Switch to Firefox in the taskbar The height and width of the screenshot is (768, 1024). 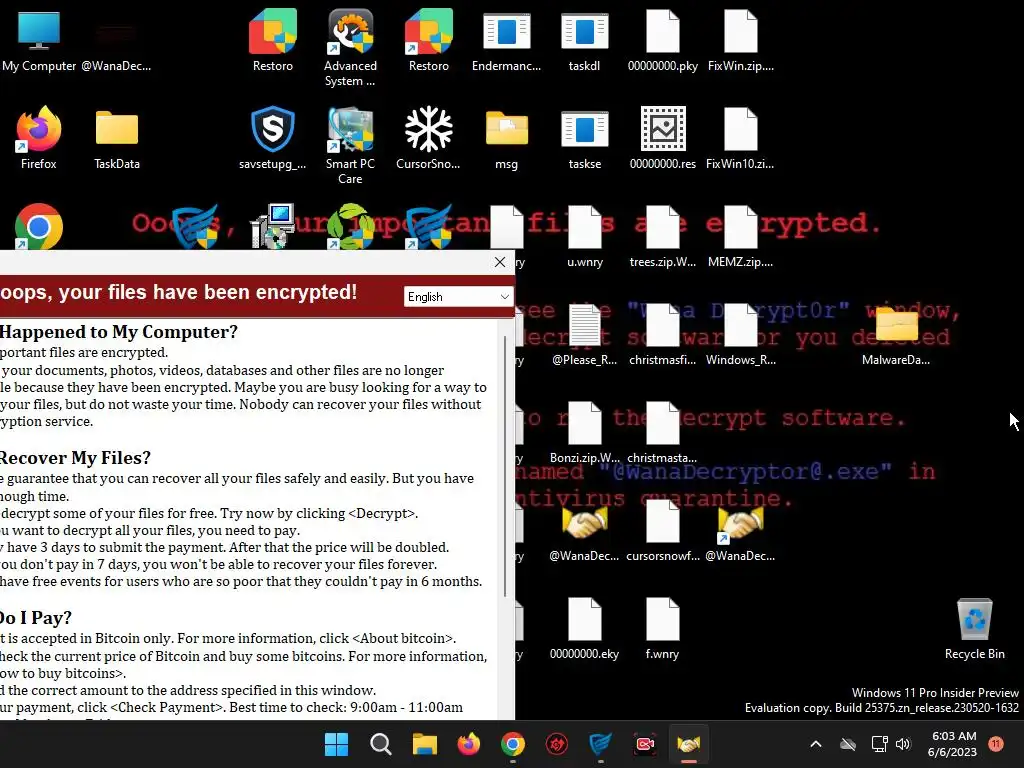pos(468,744)
